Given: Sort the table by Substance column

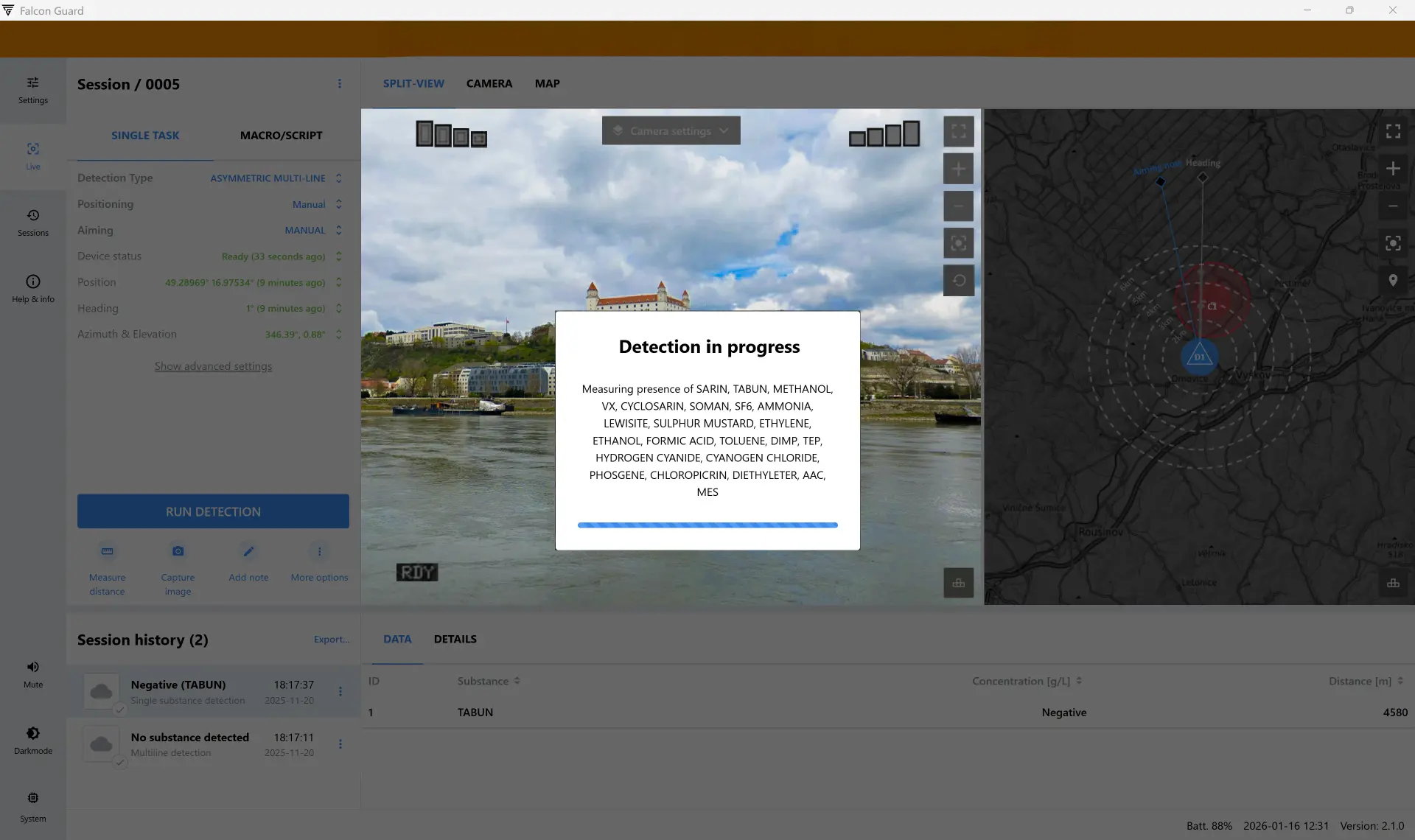Looking at the screenshot, I should click(x=489, y=681).
